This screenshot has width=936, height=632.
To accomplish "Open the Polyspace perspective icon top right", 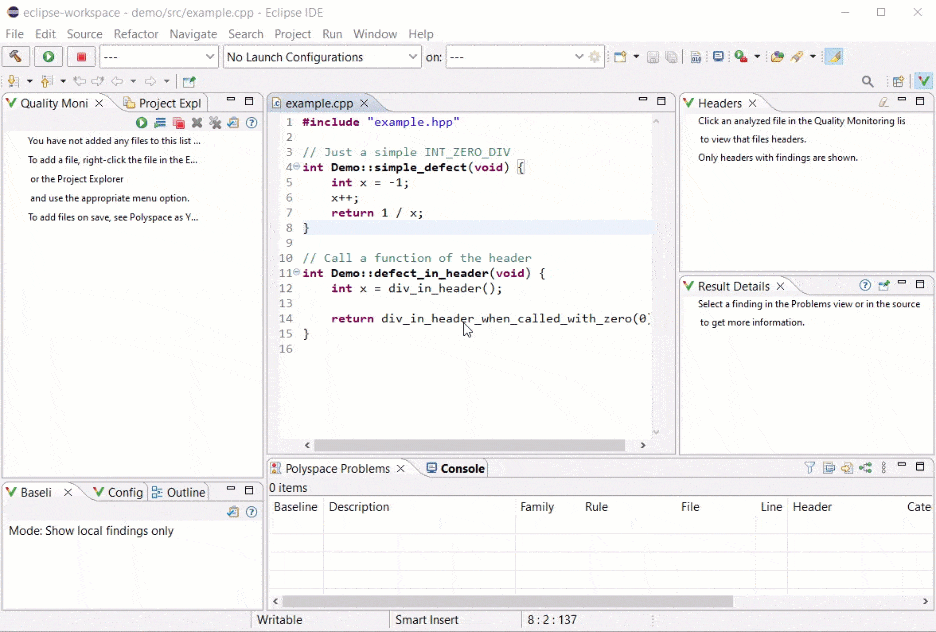I will click(922, 80).
